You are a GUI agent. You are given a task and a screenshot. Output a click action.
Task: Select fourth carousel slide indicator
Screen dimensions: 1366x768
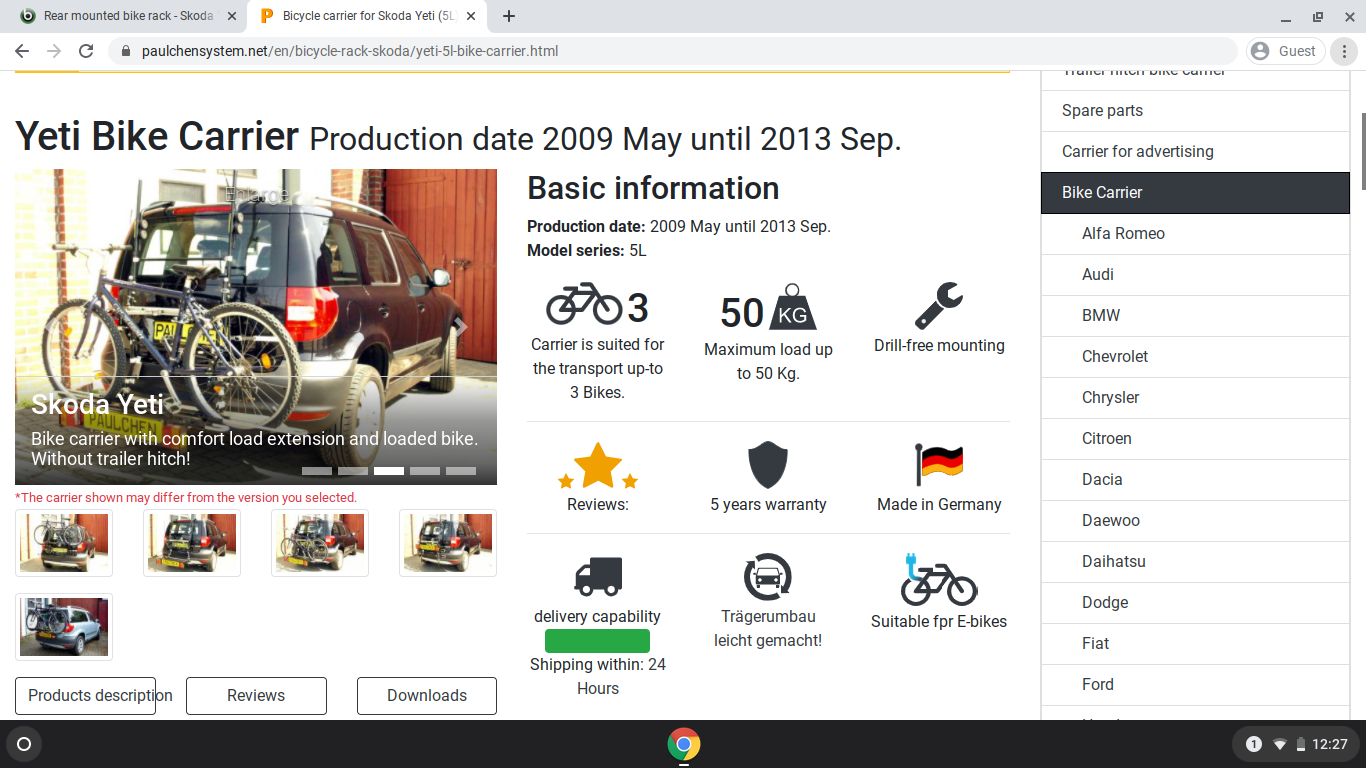coord(425,471)
